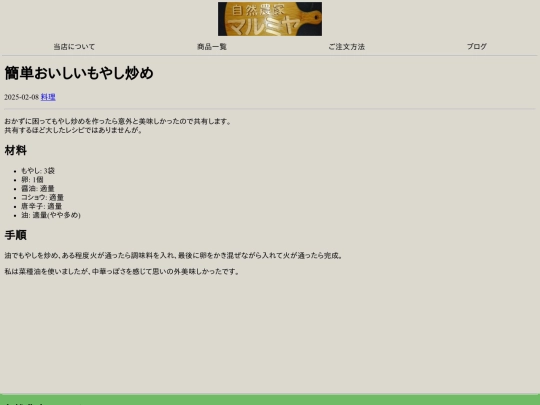Click the 材料 section heading
Viewport: 540px width, 405px height.
click(x=15, y=150)
